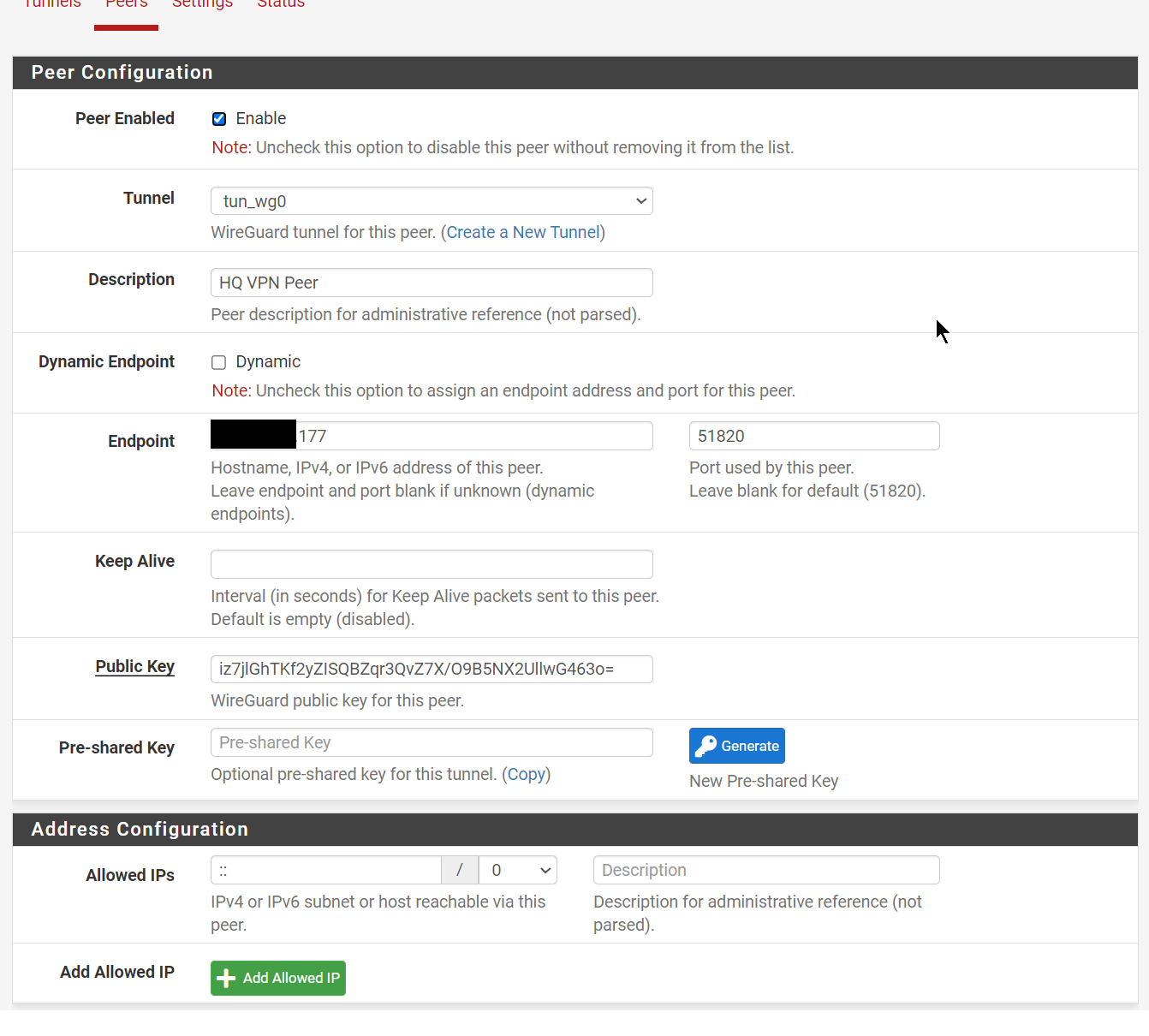Focus the Keep Alive interval field
1149x1036 pixels.
(x=432, y=564)
